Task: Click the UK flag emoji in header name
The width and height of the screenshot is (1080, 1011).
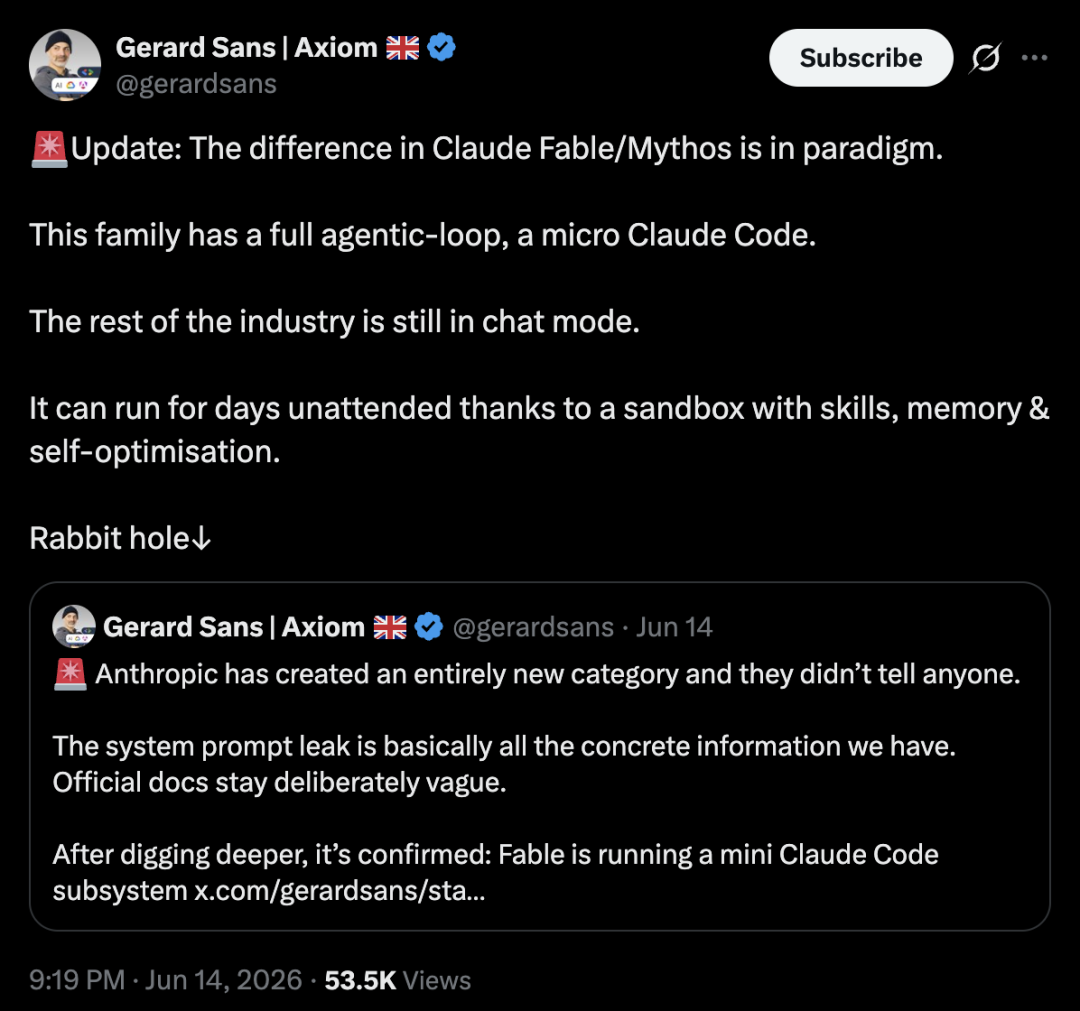Action: click(x=402, y=48)
